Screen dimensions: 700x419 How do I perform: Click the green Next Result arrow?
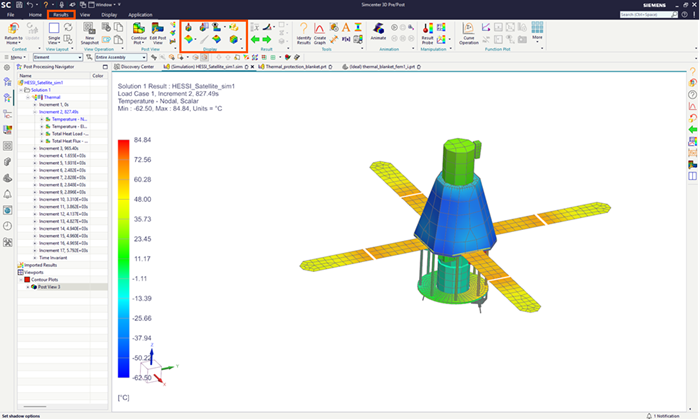tap(267, 39)
